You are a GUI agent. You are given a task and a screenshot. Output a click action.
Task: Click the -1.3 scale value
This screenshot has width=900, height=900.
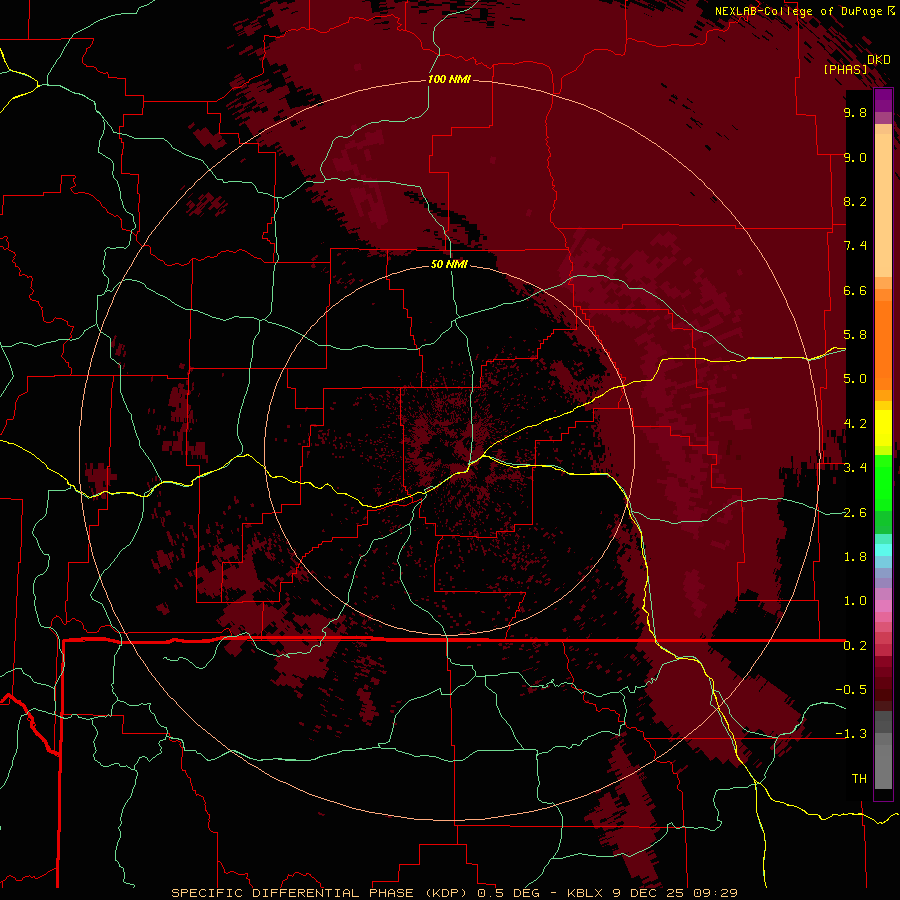coord(851,734)
